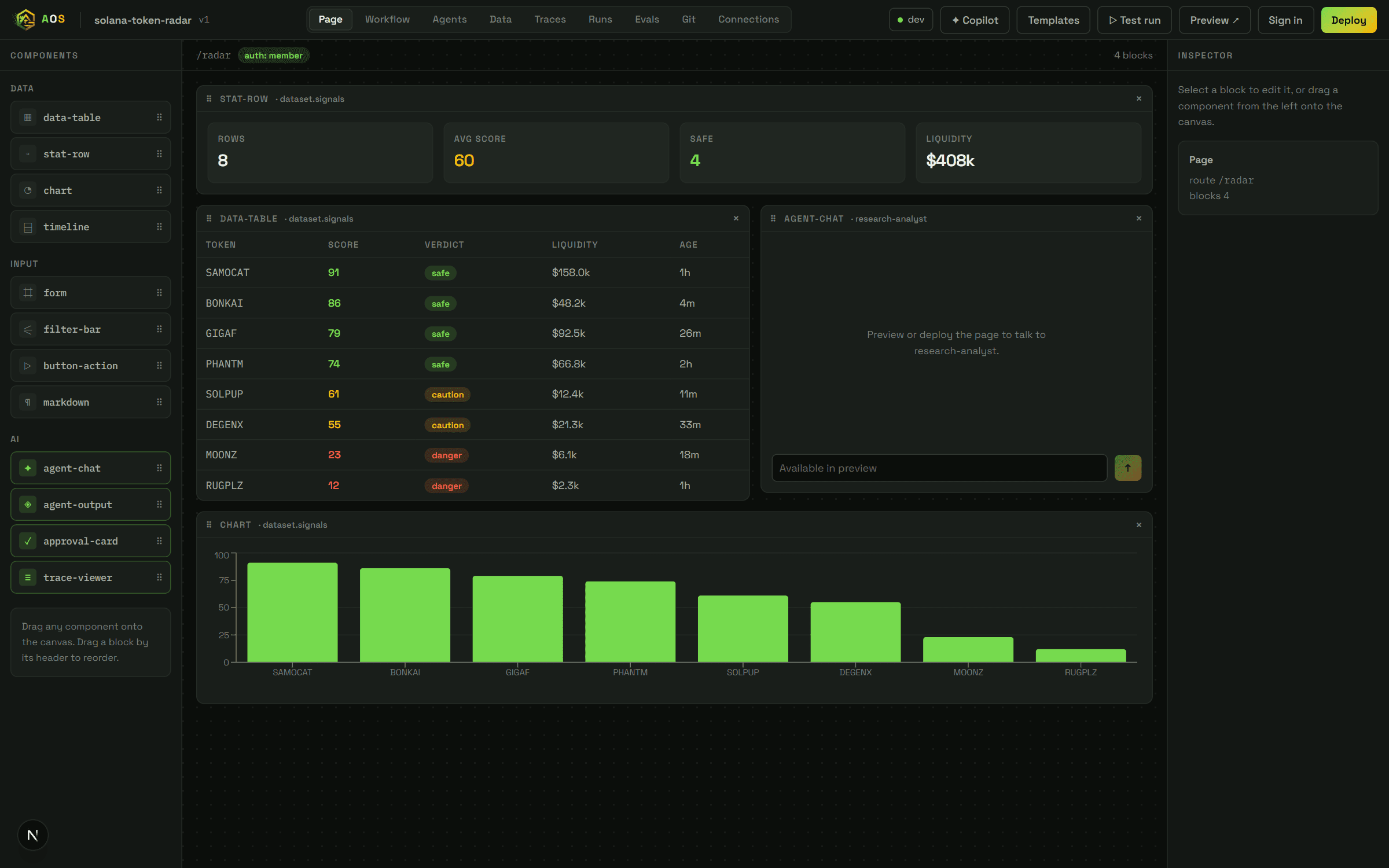
Task: Click the MOONZ danger verdict badge
Action: click(x=446, y=455)
